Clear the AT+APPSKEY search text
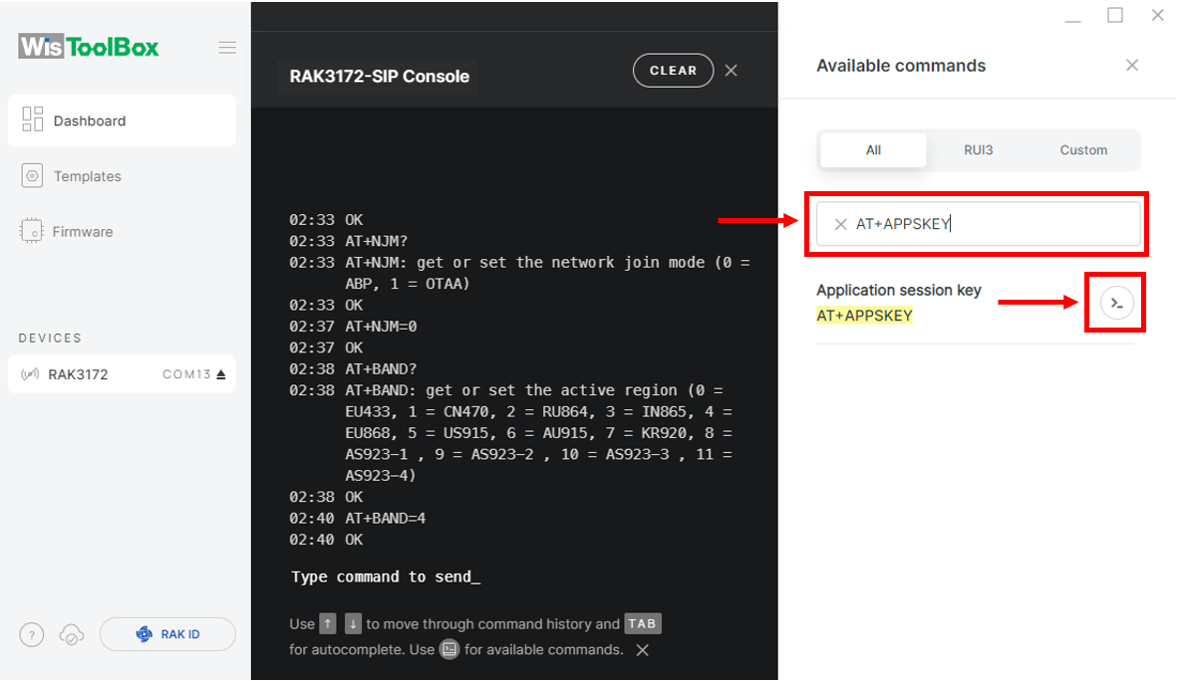The image size is (1181, 681). 841,224
